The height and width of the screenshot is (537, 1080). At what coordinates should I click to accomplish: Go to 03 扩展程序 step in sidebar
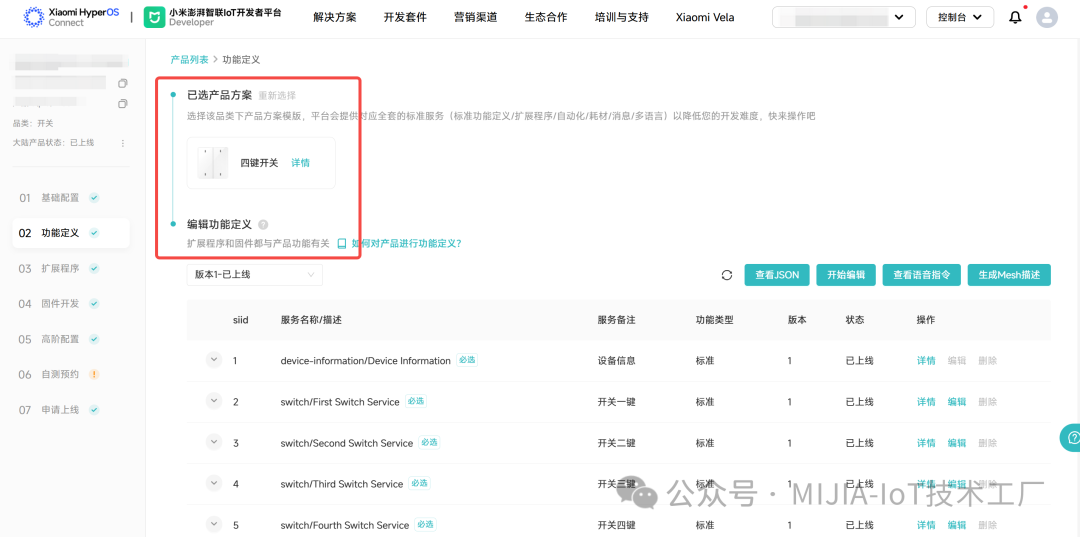click(60, 269)
